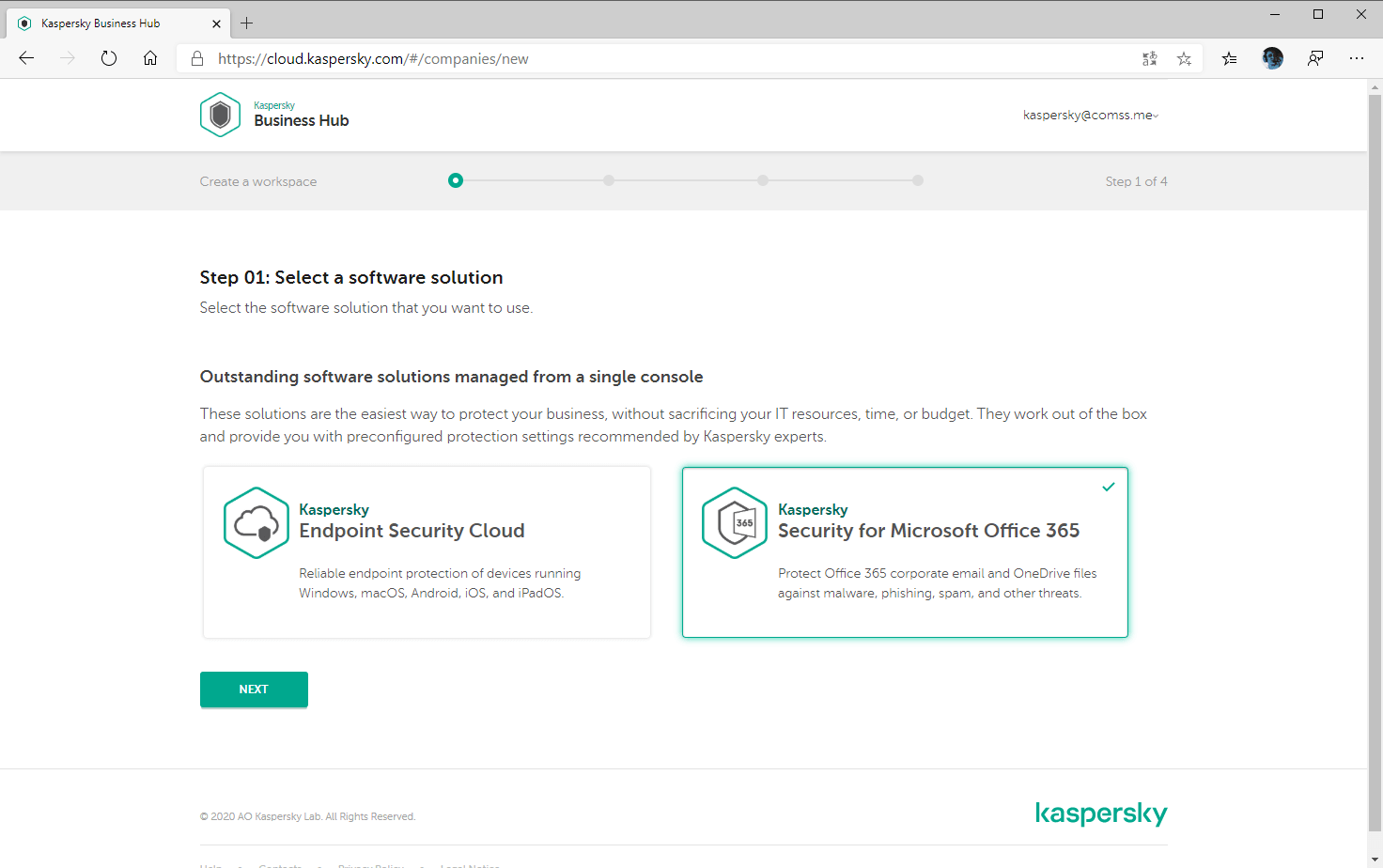Send feedback via the browser feedback icon
This screenshot has width=1383, height=868.
coord(1315,58)
